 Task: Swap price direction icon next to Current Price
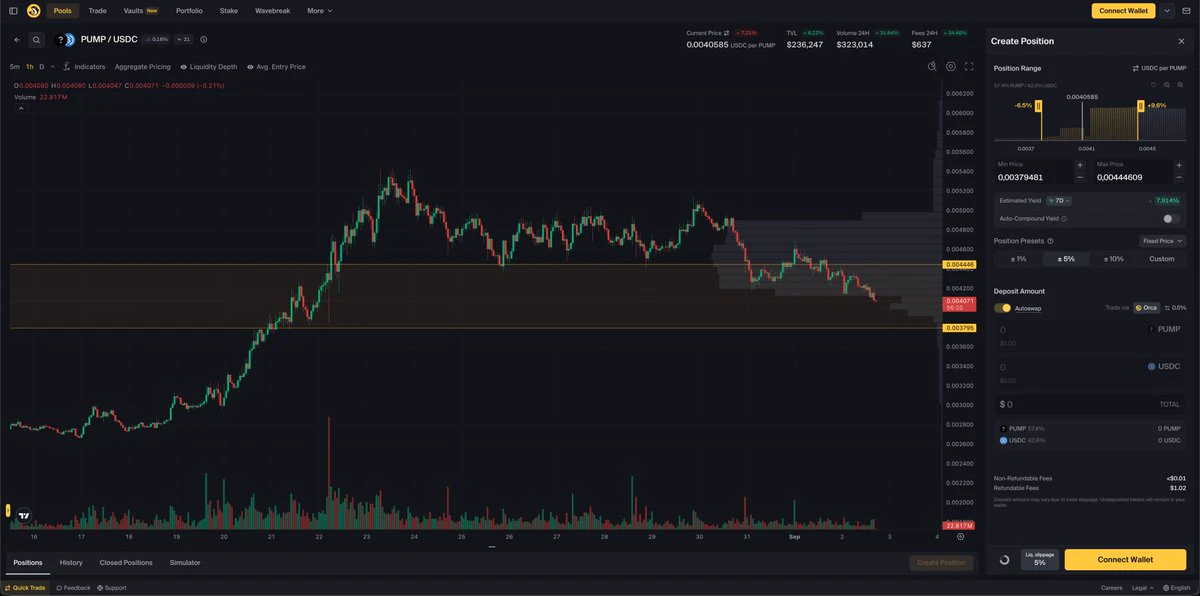727,33
